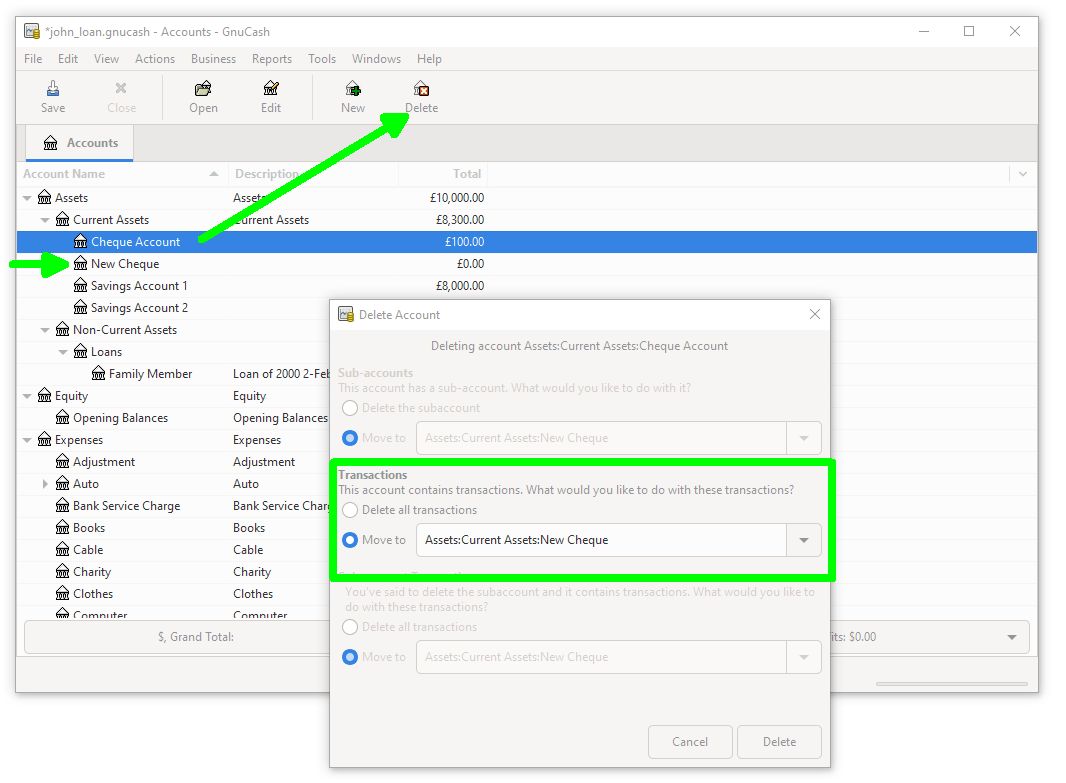Select bottom section 'Move to' radio

(x=350, y=657)
